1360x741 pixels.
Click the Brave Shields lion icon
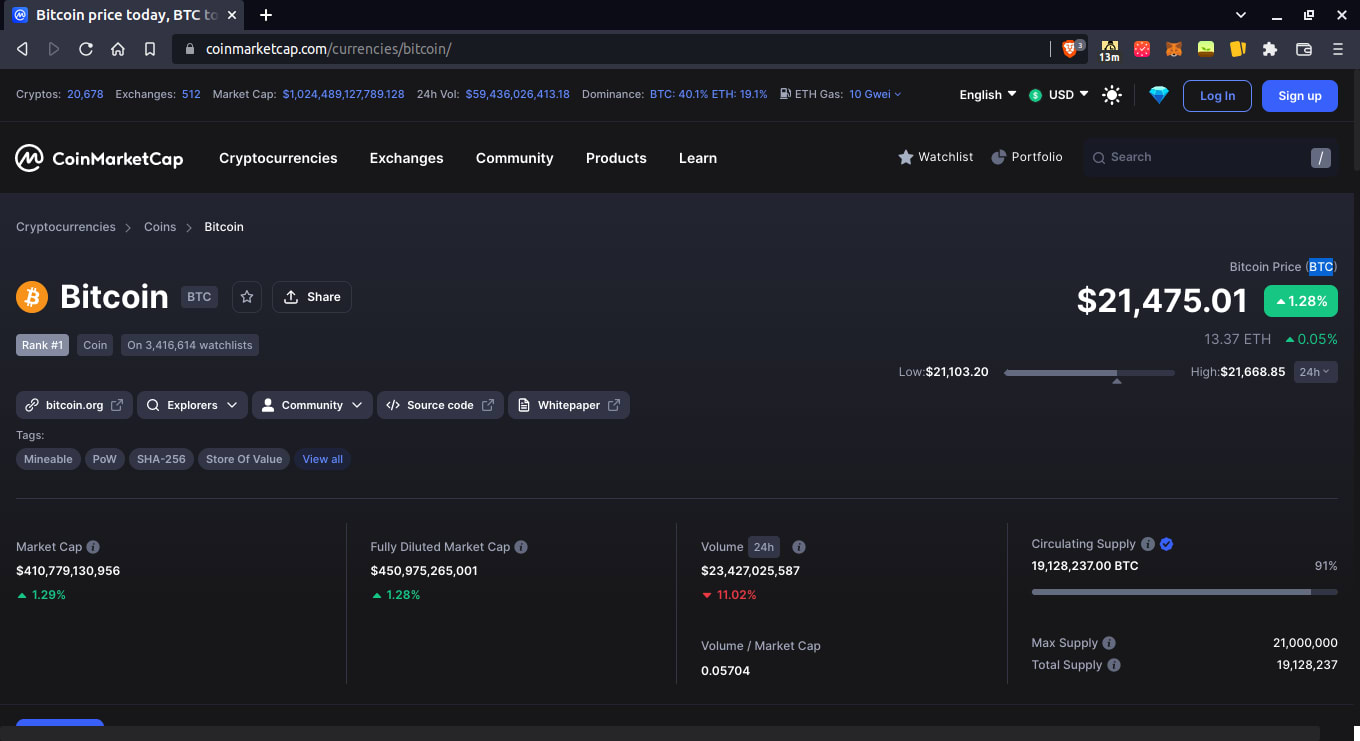(x=1071, y=48)
